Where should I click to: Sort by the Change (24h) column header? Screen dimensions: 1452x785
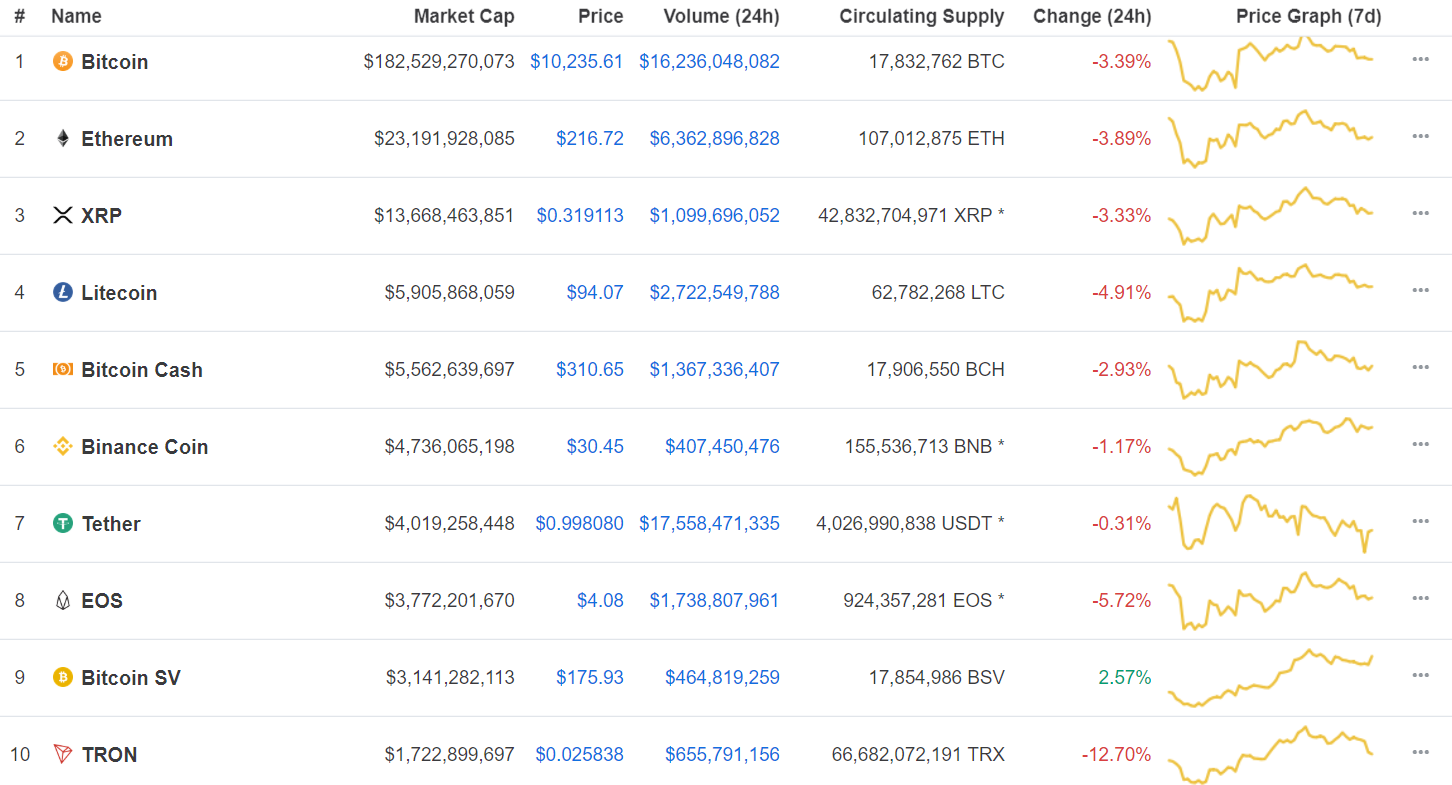(1091, 16)
